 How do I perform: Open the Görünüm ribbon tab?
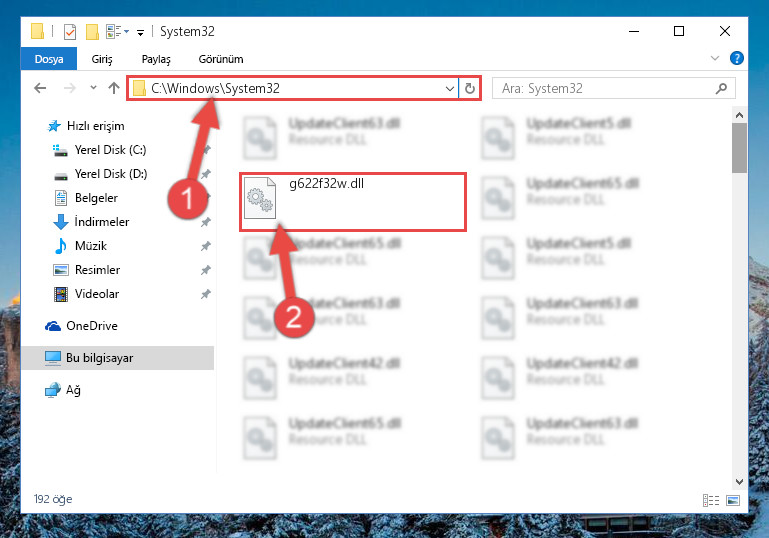(221, 59)
